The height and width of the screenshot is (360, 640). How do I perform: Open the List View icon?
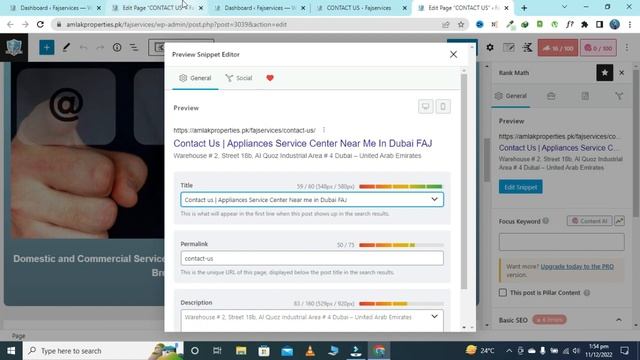(x=134, y=48)
